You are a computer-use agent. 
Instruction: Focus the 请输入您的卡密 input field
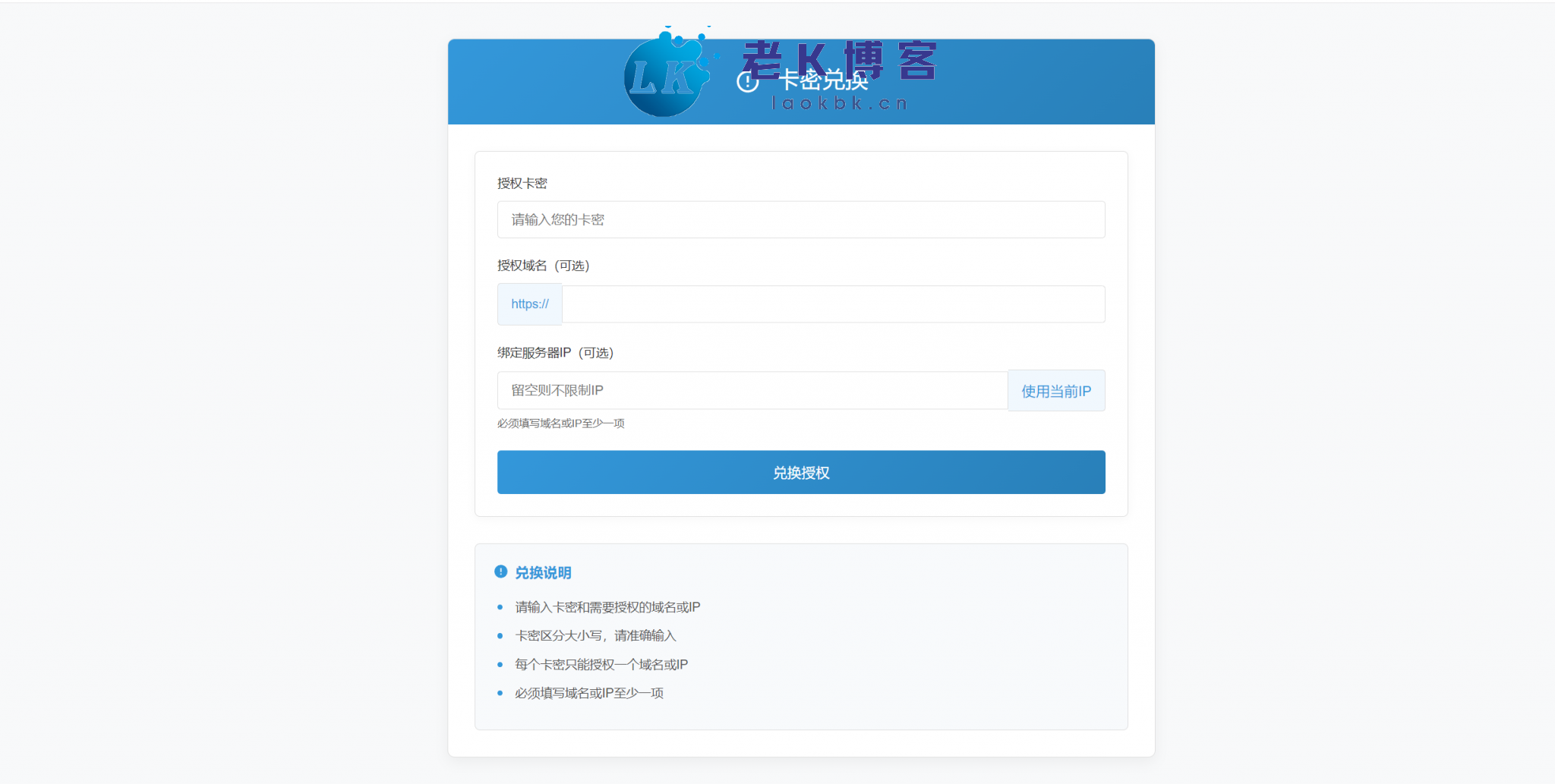pos(801,219)
